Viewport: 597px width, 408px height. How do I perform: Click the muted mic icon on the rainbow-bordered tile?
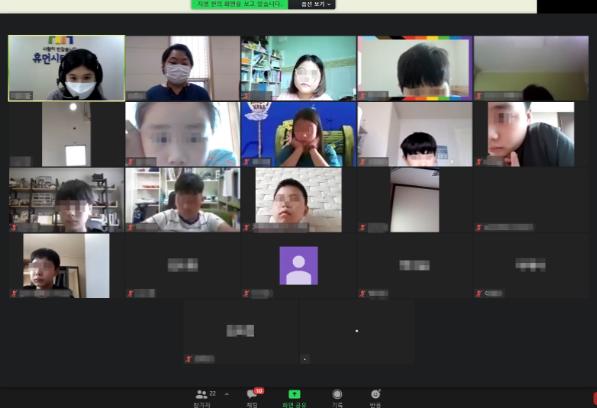tap(362, 96)
